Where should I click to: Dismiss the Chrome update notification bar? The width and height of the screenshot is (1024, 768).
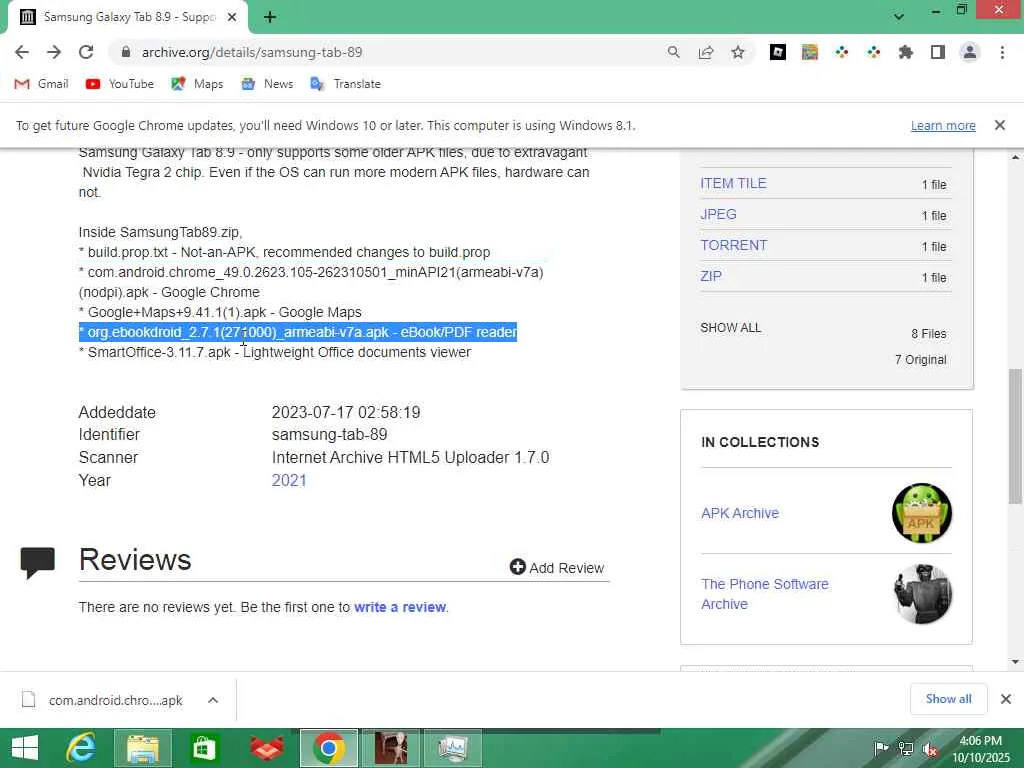(x=1000, y=125)
